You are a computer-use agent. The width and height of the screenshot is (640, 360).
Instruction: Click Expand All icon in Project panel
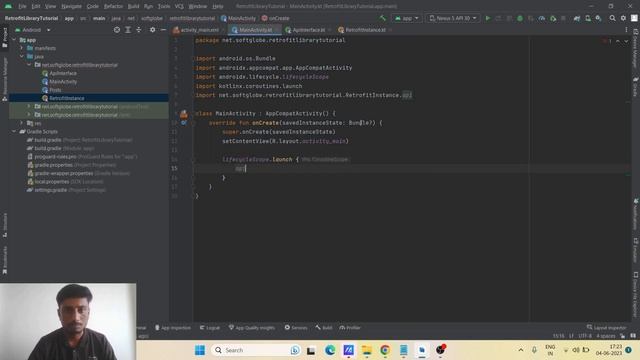tap(128, 30)
